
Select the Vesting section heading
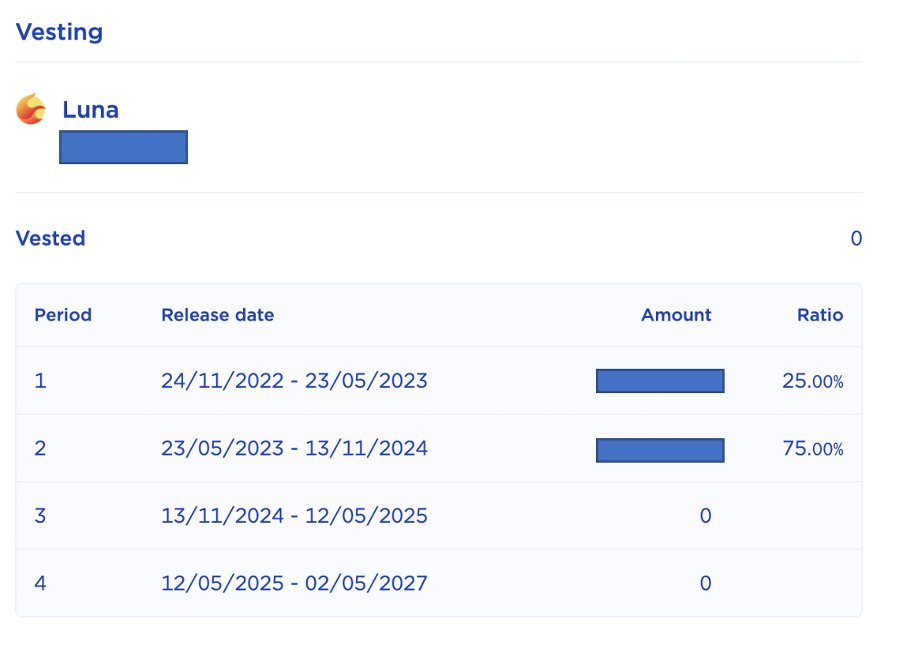(x=59, y=32)
